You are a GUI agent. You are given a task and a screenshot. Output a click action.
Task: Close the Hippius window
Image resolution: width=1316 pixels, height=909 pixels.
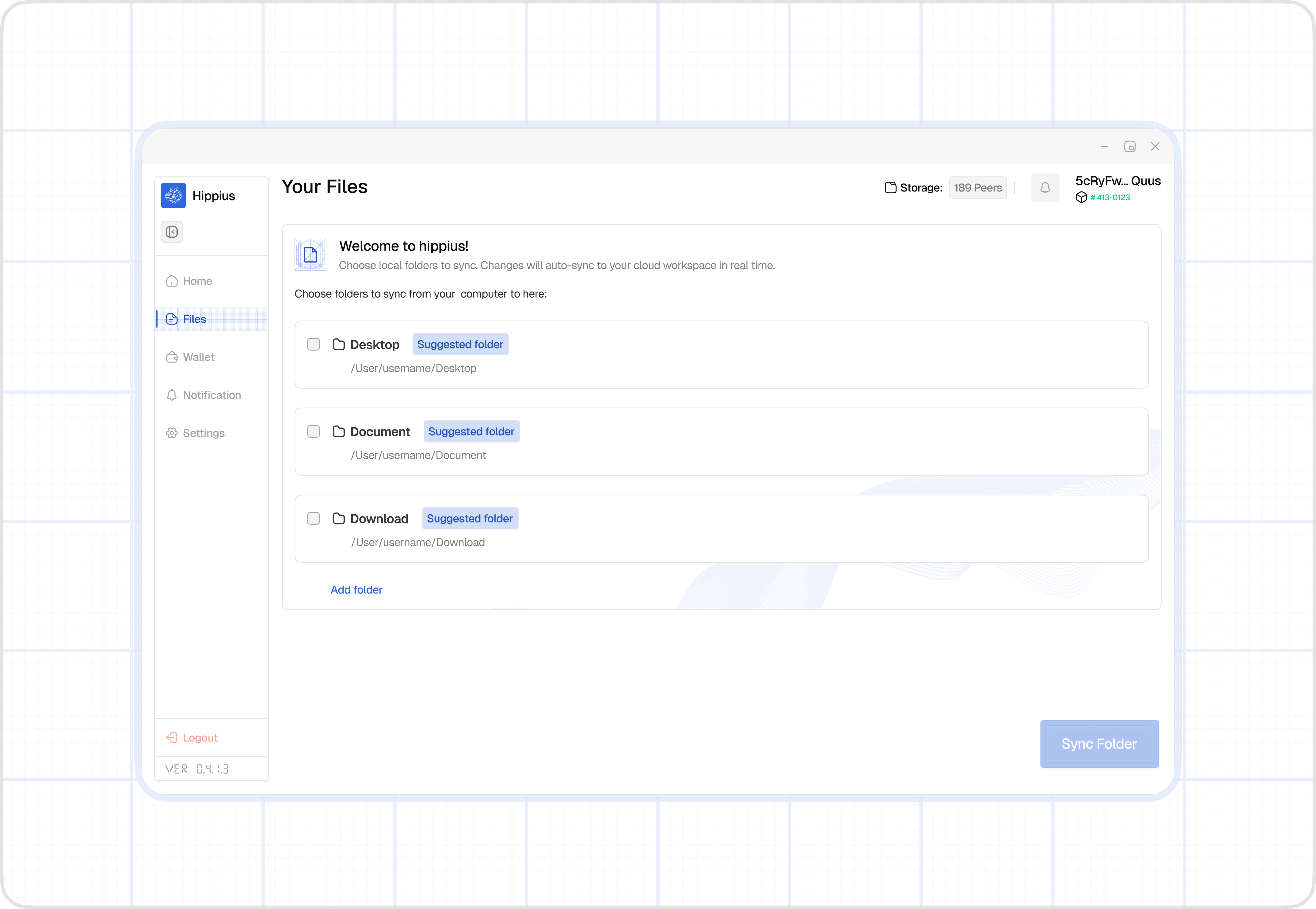click(x=1155, y=146)
